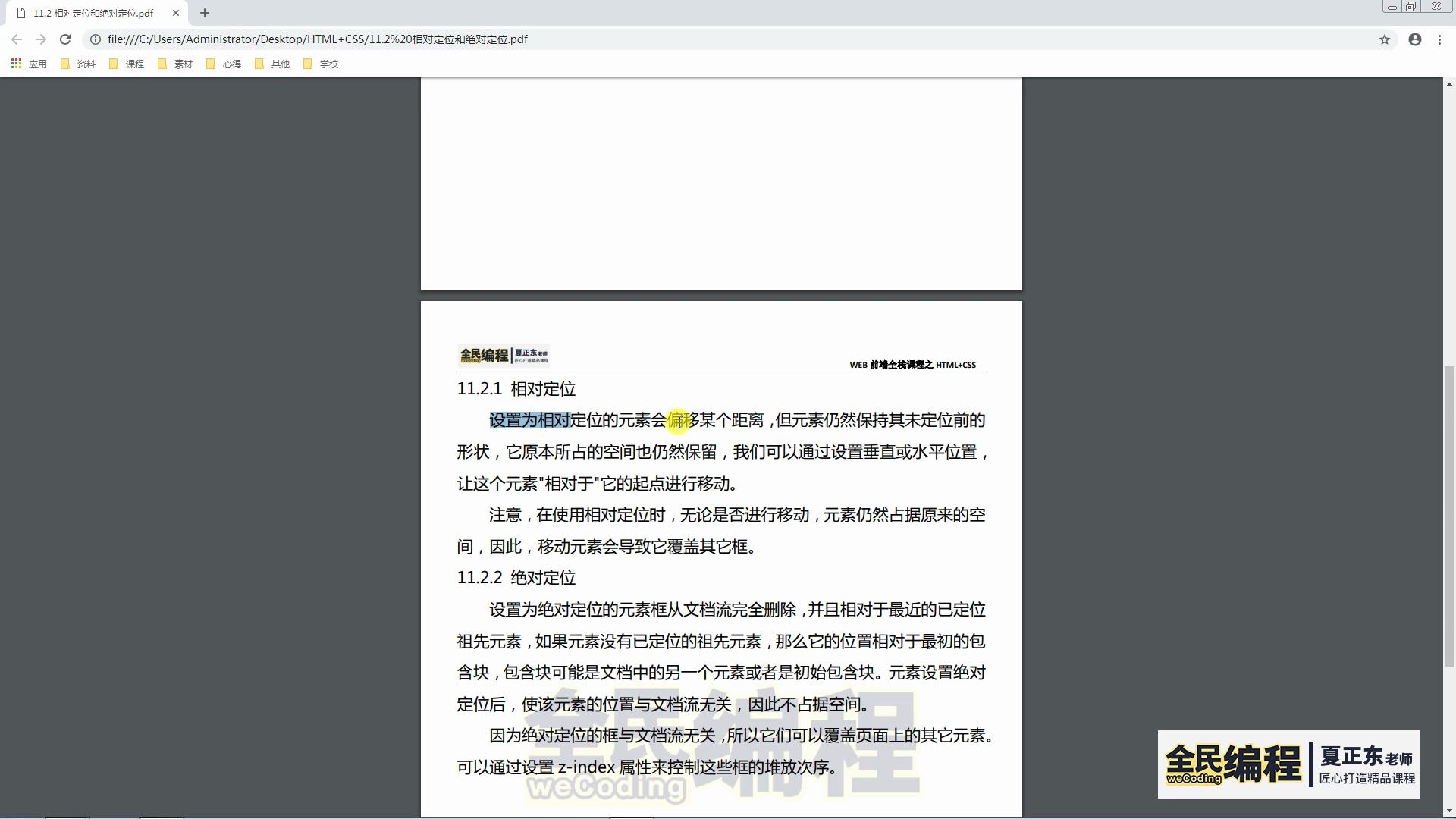Minimize the Chrome window

click(x=1392, y=7)
